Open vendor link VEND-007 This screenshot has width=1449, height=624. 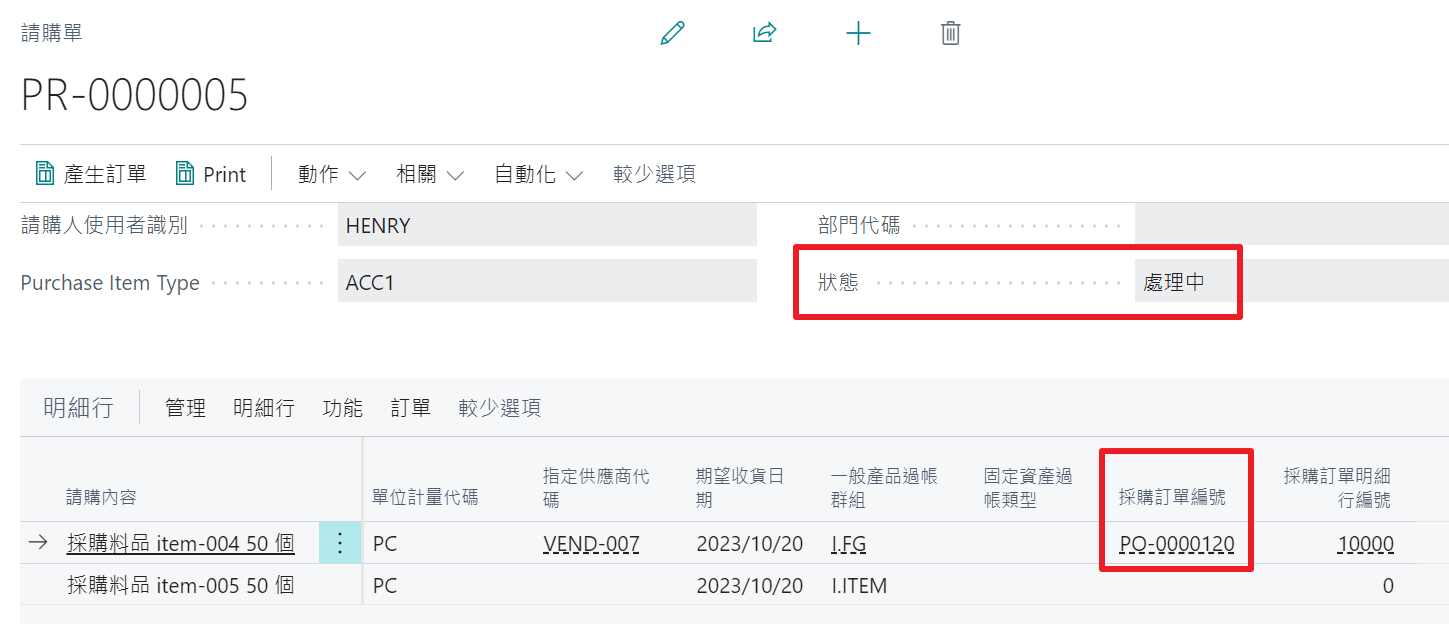click(x=591, y=544)
